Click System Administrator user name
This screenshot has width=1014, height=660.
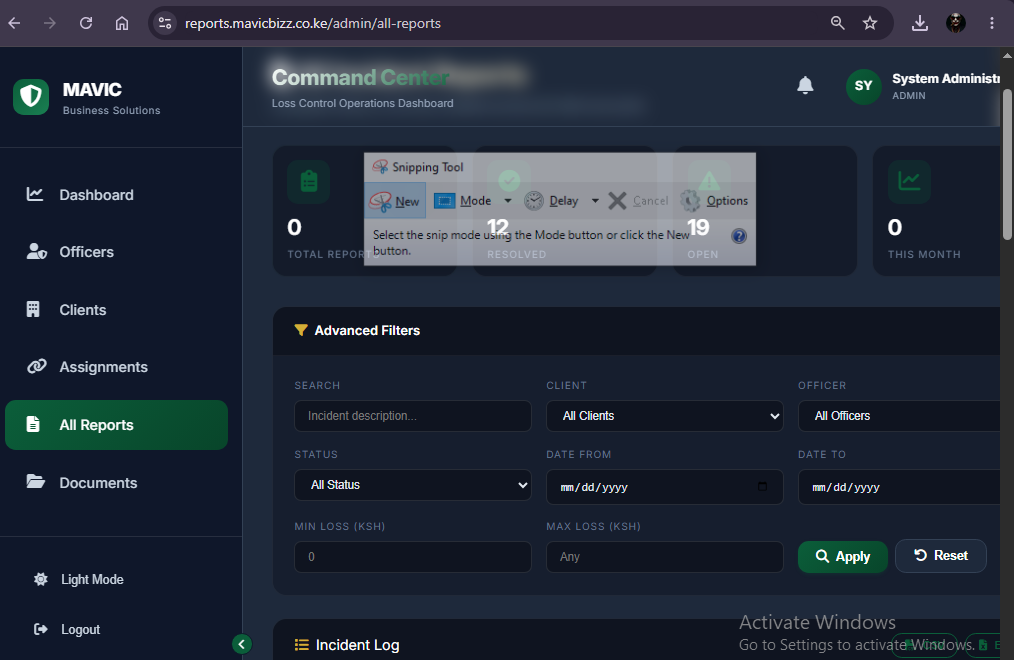click(x=945, y=78)
